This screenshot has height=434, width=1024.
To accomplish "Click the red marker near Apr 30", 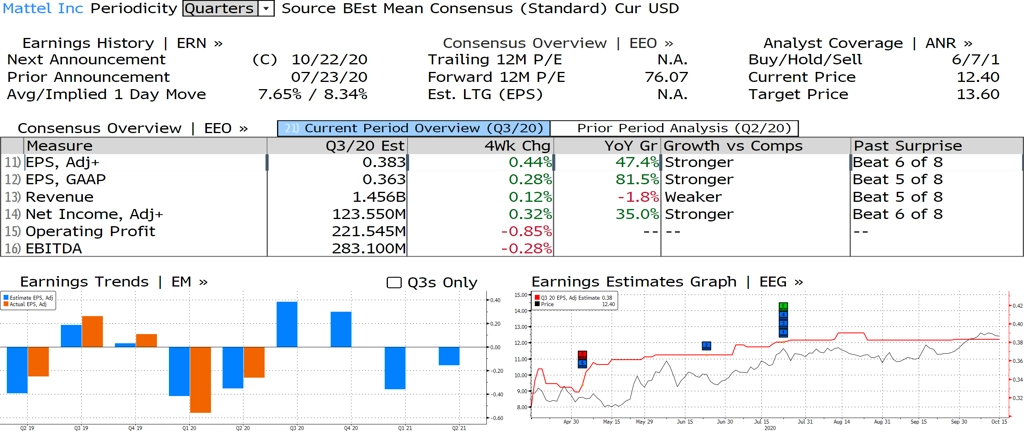I will tap(583, 355).
